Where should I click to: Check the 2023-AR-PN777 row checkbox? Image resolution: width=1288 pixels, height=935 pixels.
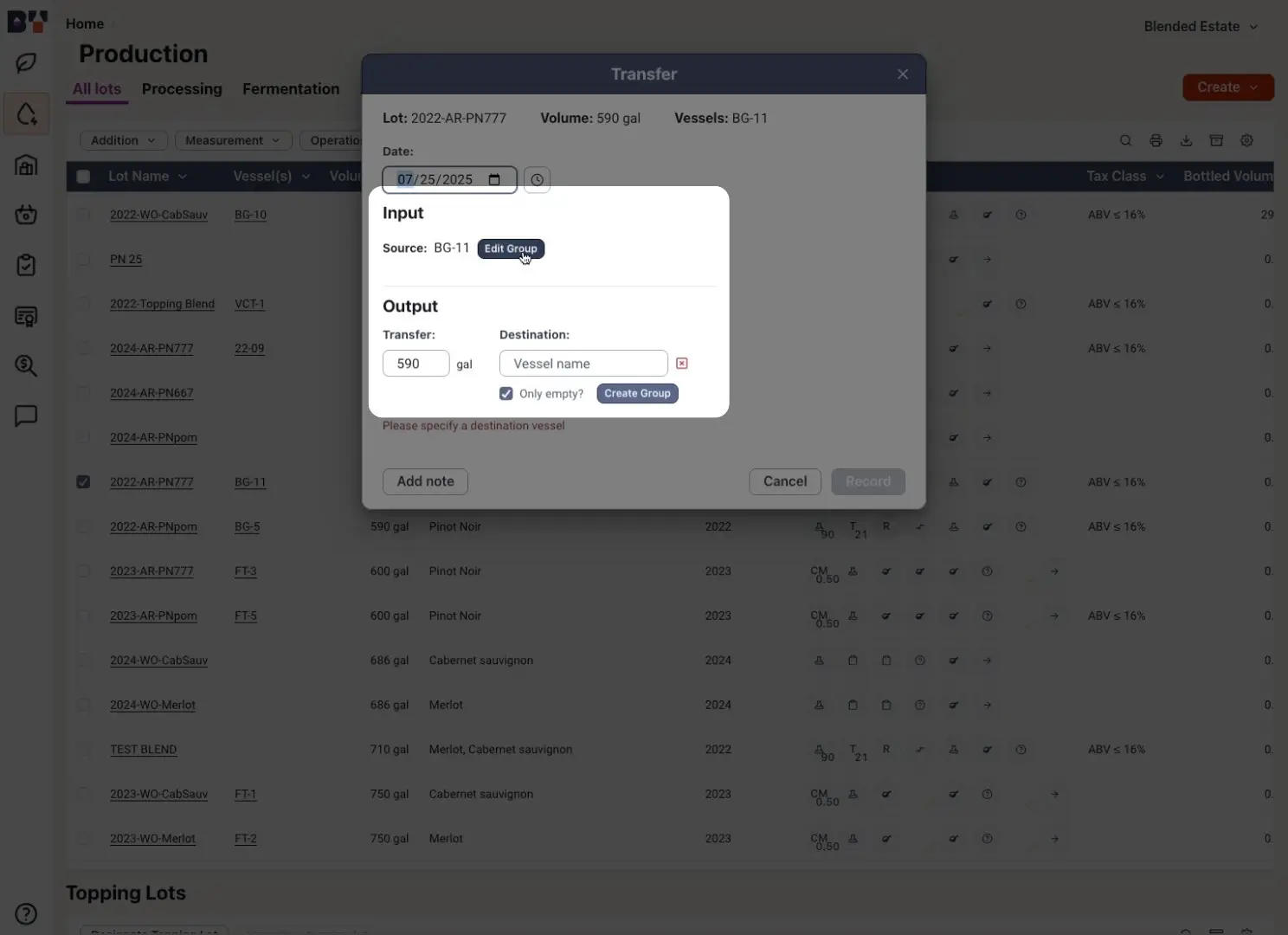[x=83, y=571]
